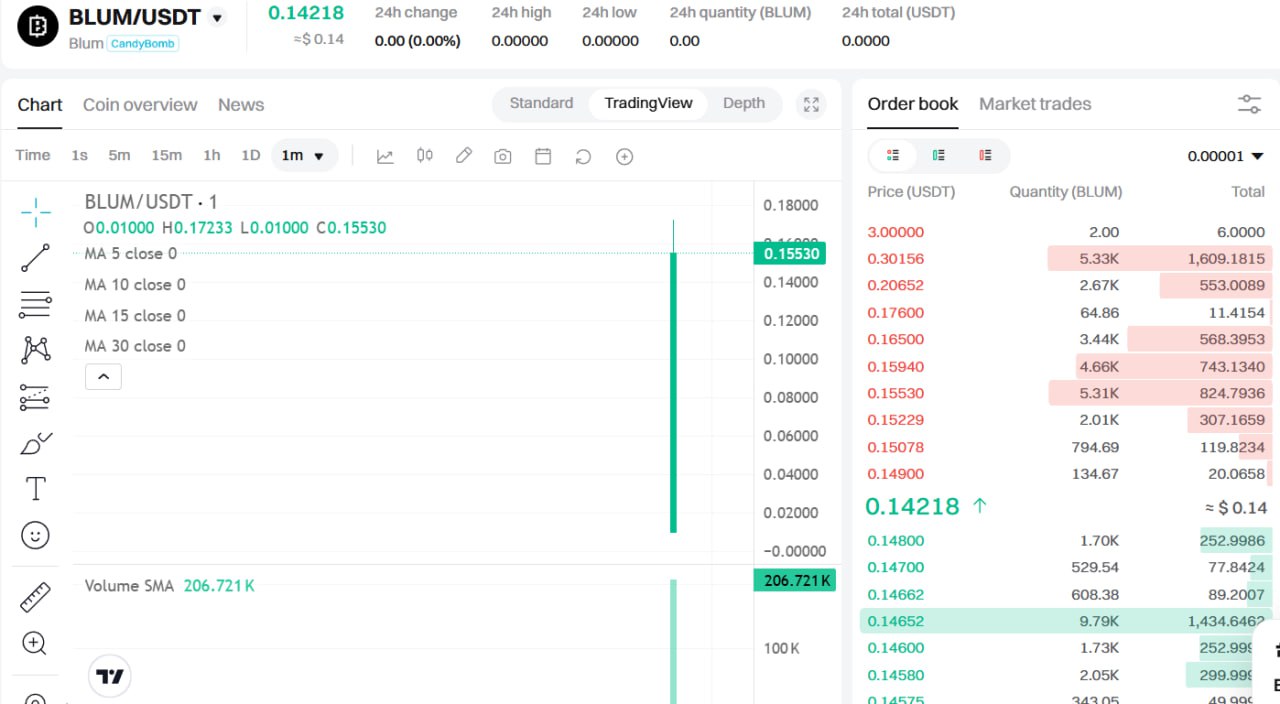Viewport: 1280px width, 704px height.
Task: Click the 206.721K volume label
Action: [794, 580]
